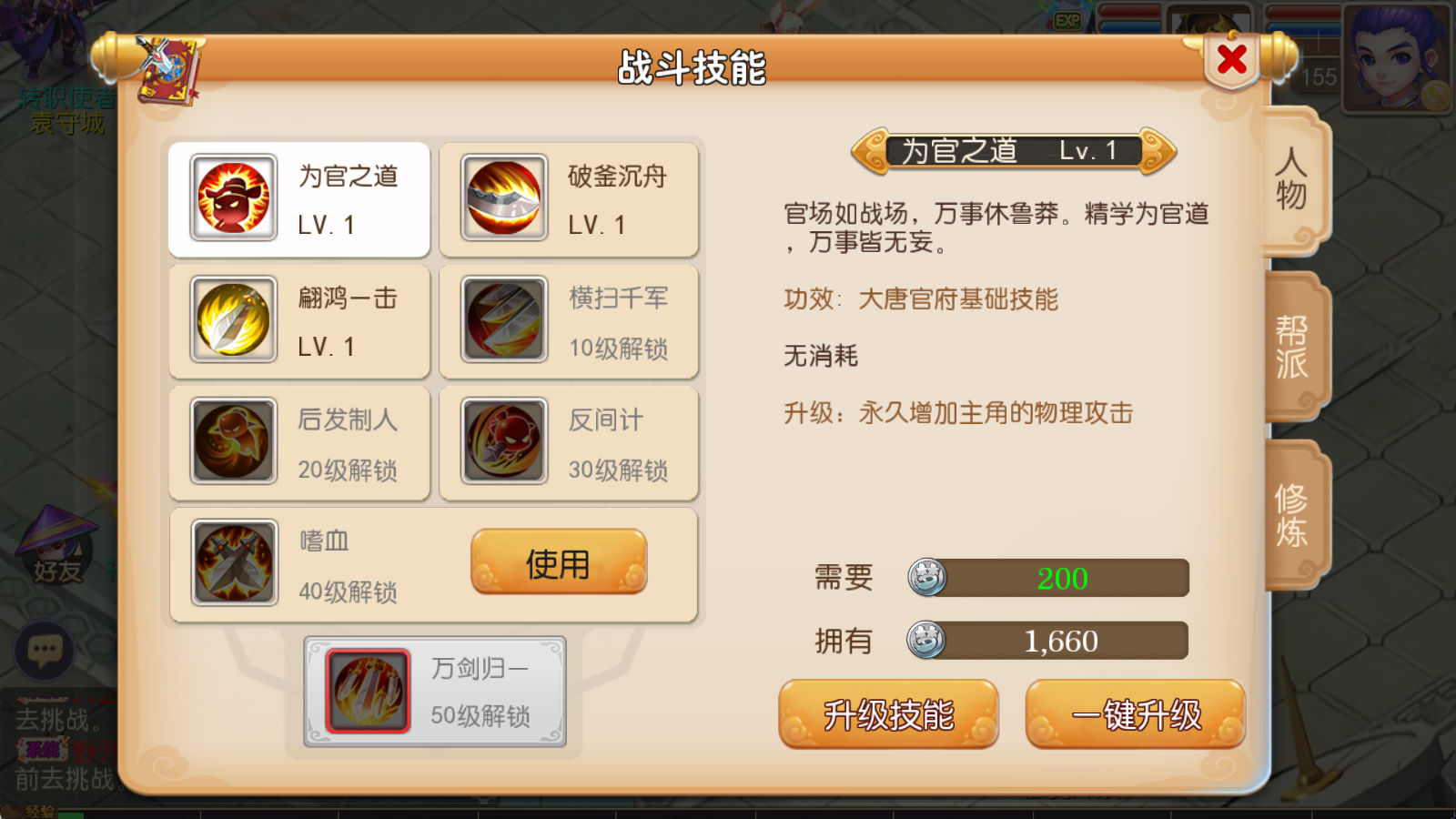Switch to the 人物 tab
This screenshot has height=819, width=1456.
tap(1295, 179)
